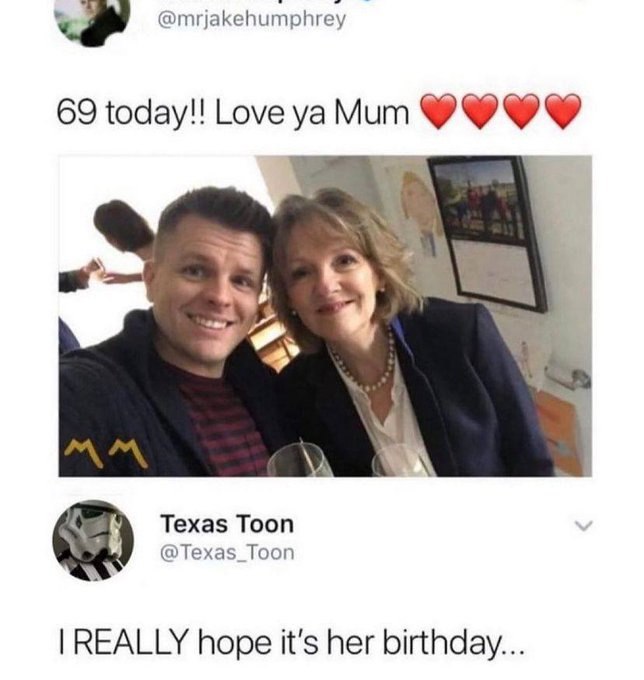Click the word "birthday..." in the reply
The height and width of the screenshot is (680, 644).
click(x=454, y=644)
